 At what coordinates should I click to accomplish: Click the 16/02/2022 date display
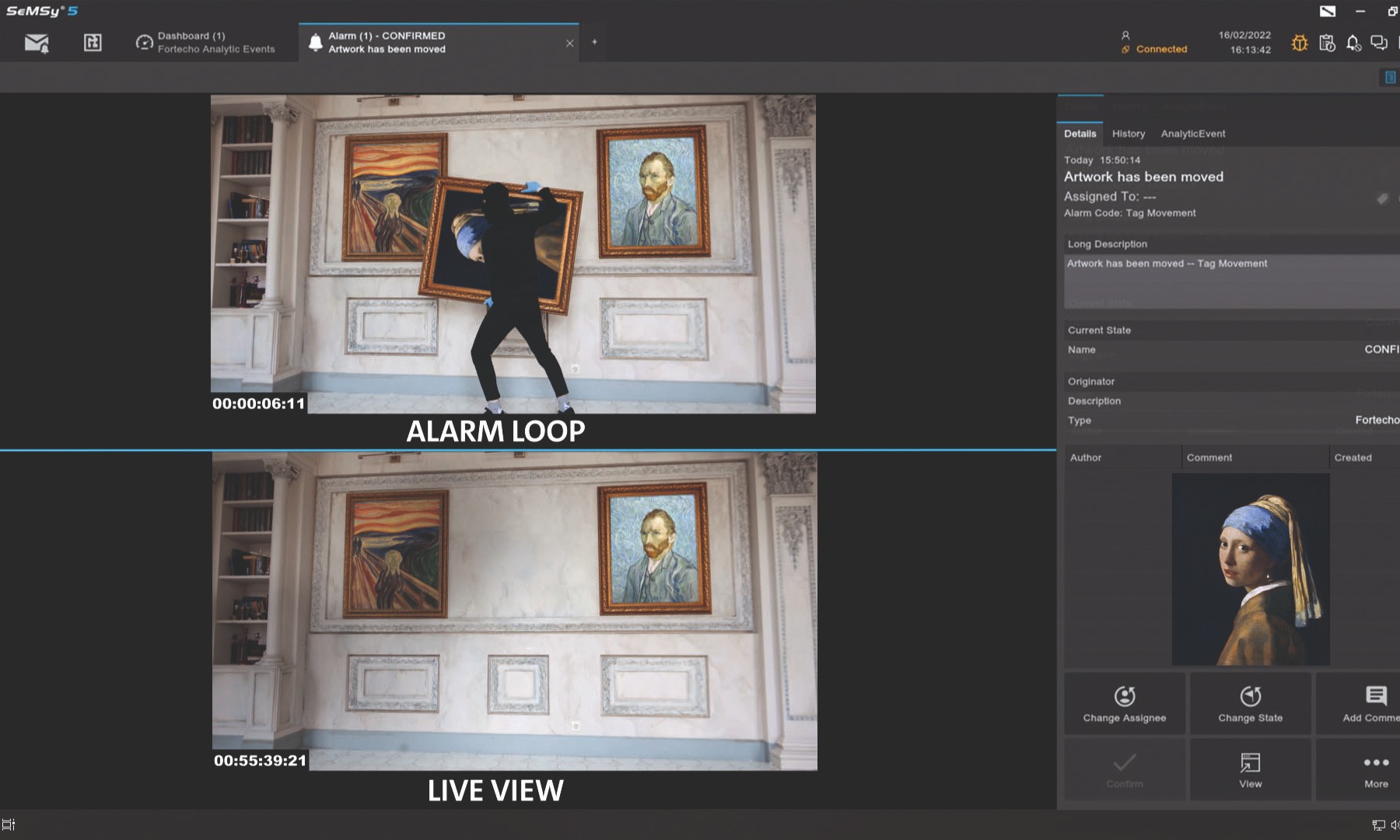click(1244, 35)
